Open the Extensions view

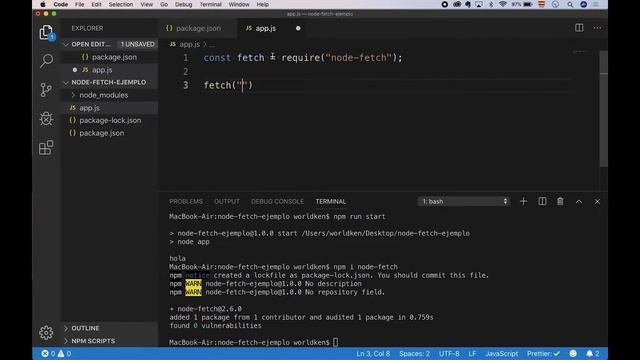tap(46, 147)
